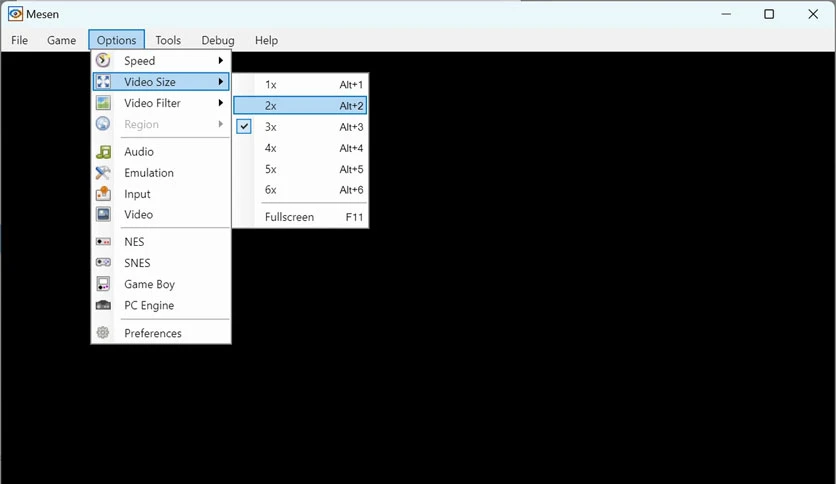Click the Video Filter menu entry
836x484 pixels.
coord(161,103)
